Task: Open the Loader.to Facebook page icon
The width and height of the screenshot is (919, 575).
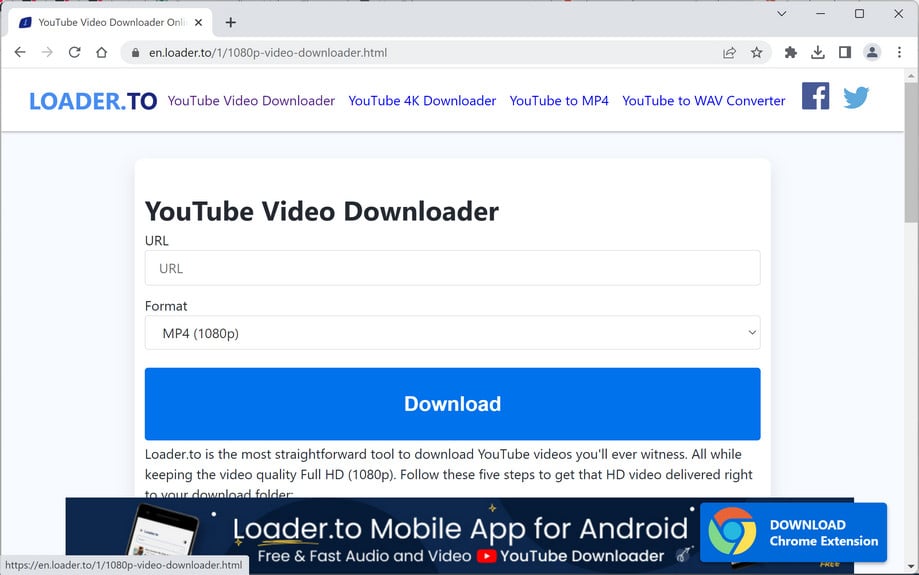Action: (x=815, y=96)
